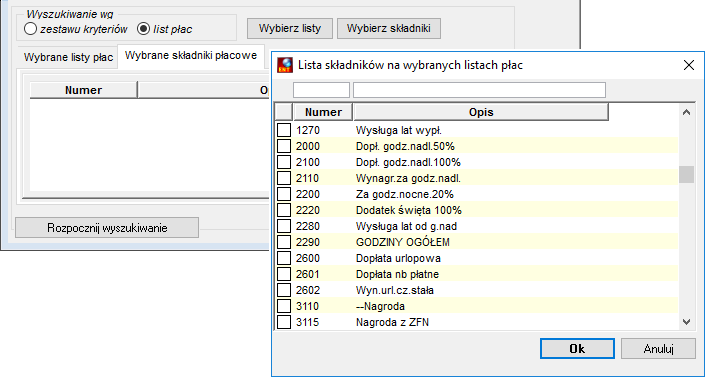This screenshot has height=378, width=706.
Task: Select the row '--Nagroda'
Action: coord(477,306)
